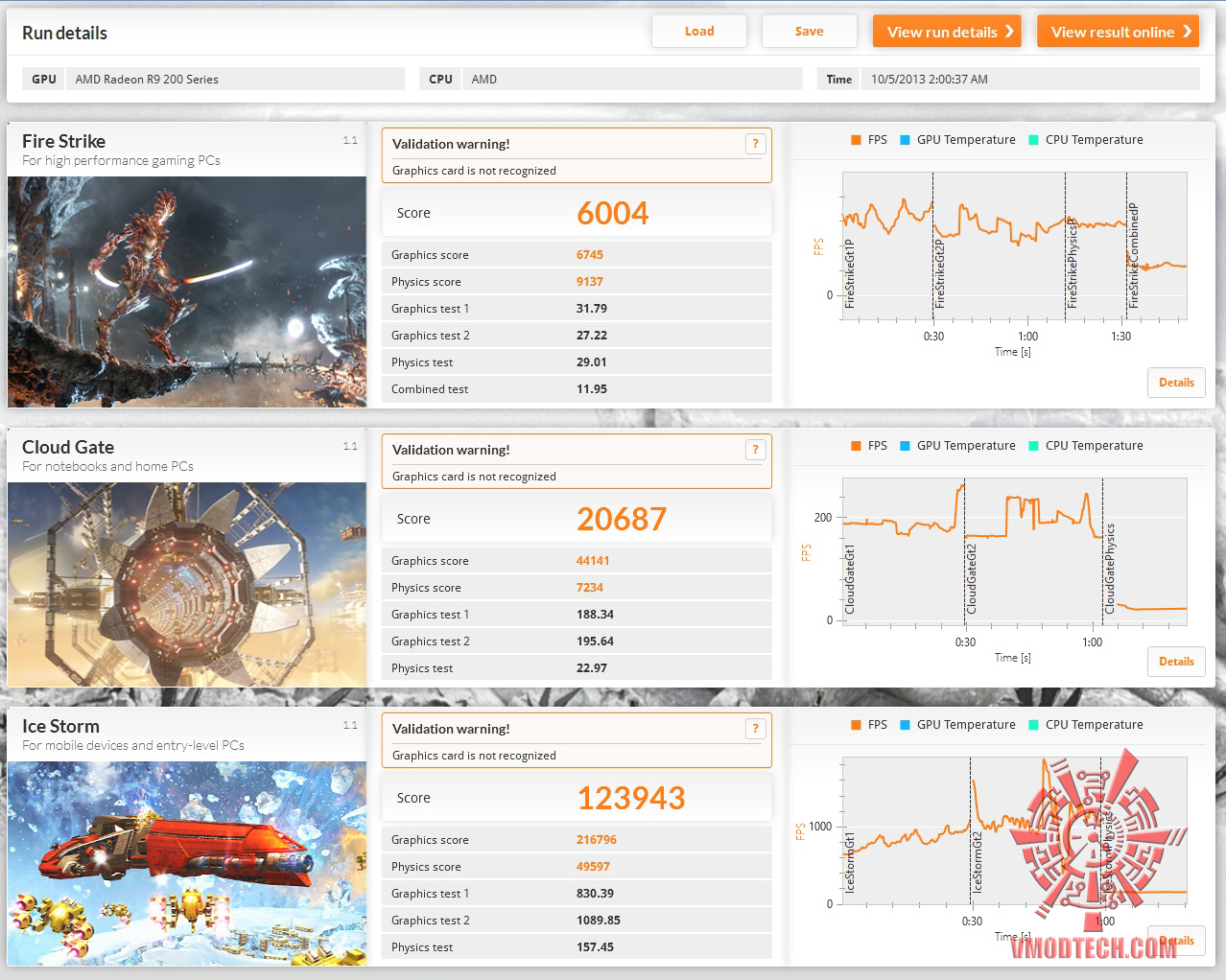Click the Ice Storm preview thumbnail
1226x980 pixels.
[x=187, y=863]
